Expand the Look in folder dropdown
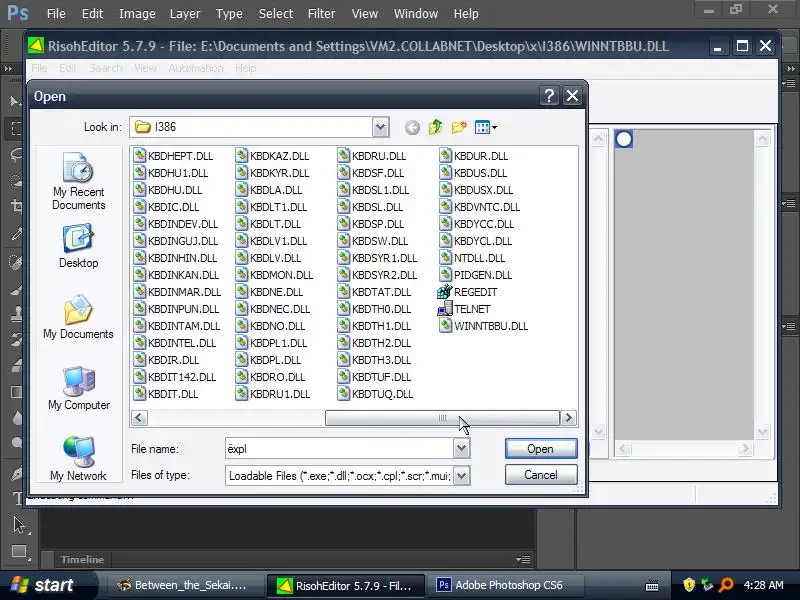This screenshot has width=800, height=600. pyautogui.click(x=380, y=127)
